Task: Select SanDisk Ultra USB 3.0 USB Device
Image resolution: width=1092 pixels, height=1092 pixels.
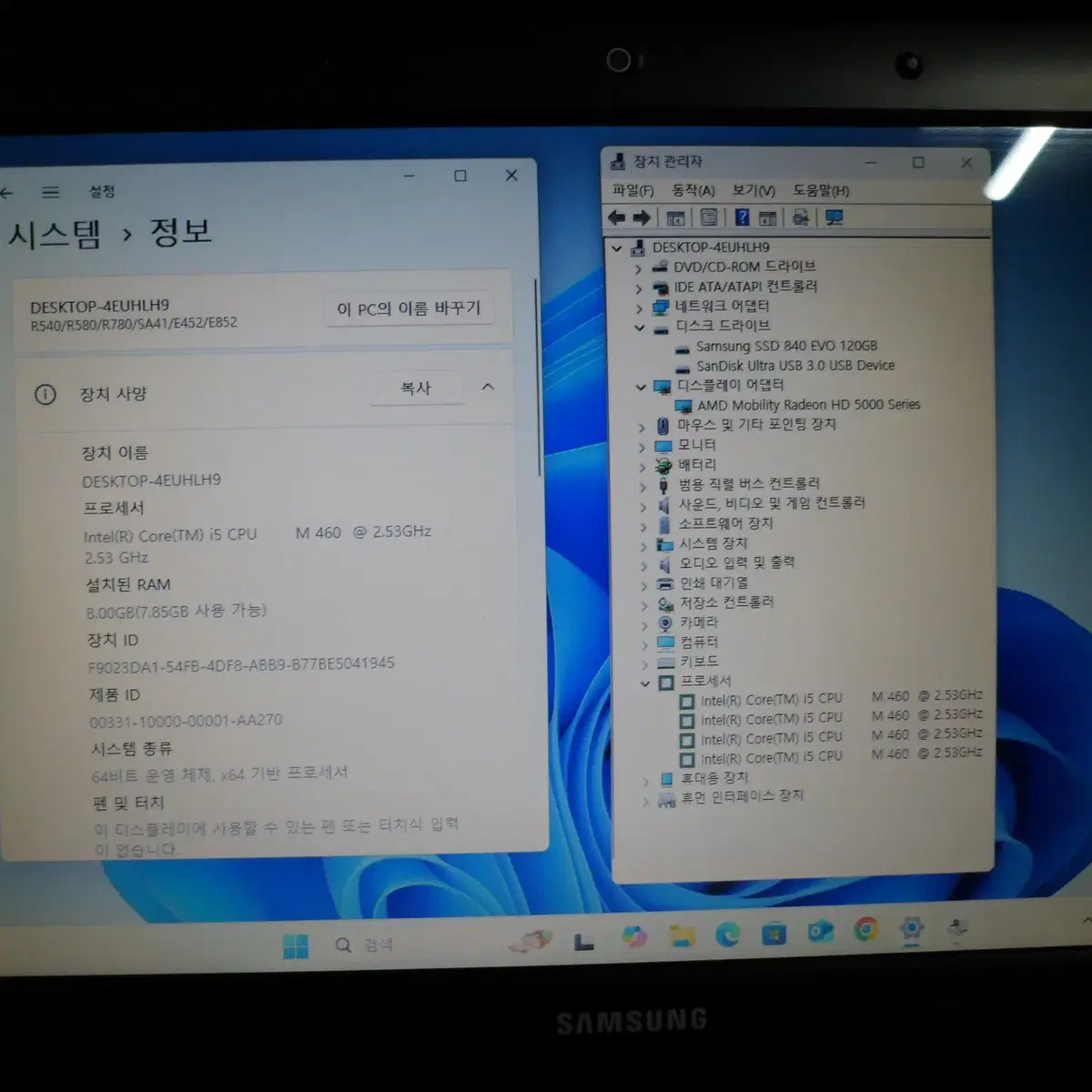Action: (795, 366)
